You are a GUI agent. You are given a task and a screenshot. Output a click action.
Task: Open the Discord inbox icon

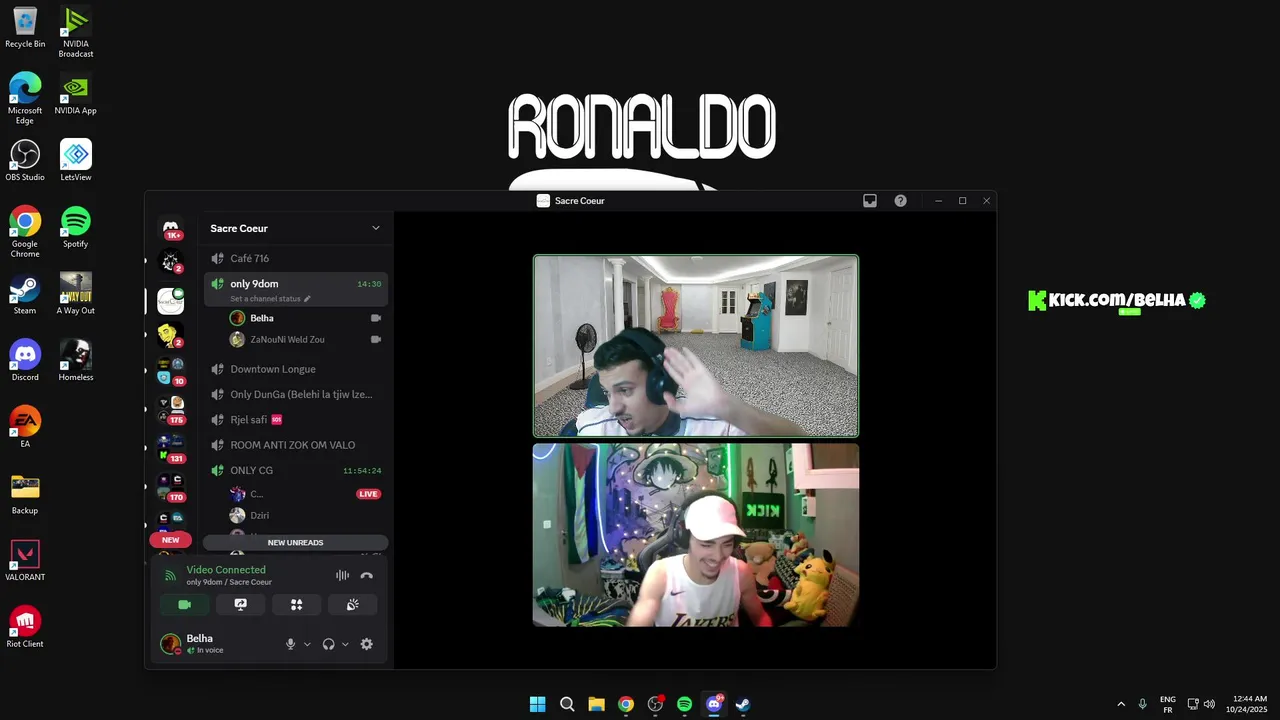click(870, 200)
